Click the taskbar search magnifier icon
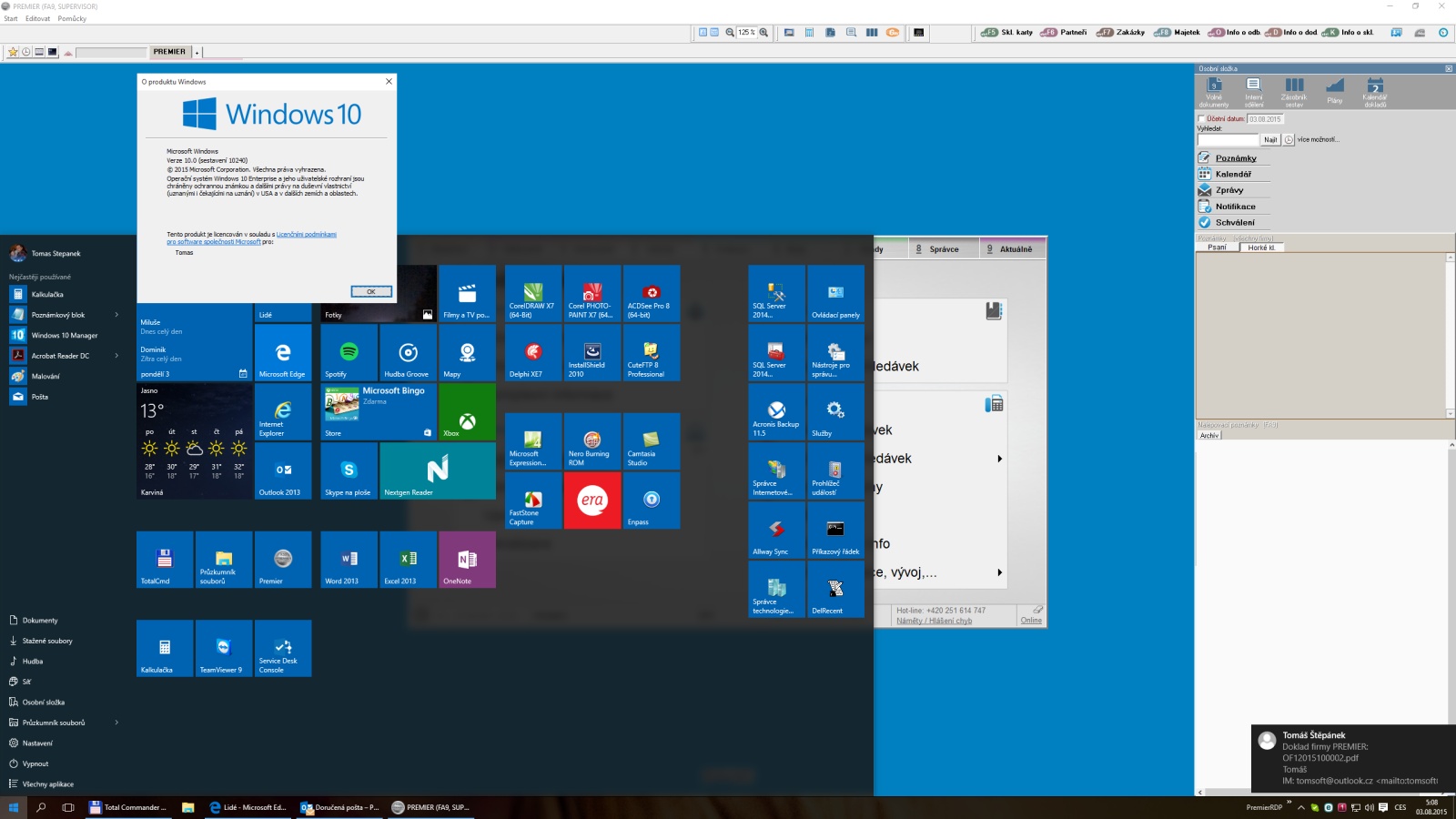The width and height of the screenshot is (1456, 819). tap(41, 807)
